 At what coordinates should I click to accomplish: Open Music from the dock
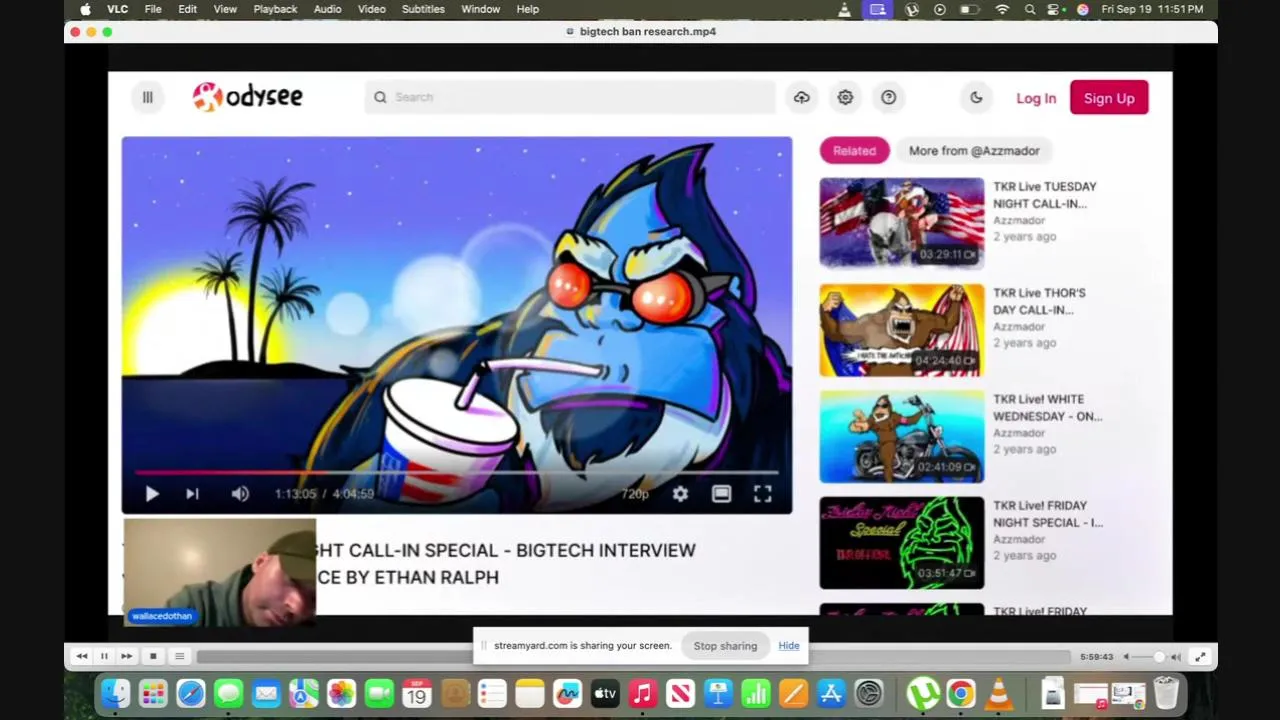pyautogui.click(x=643, y=693)
